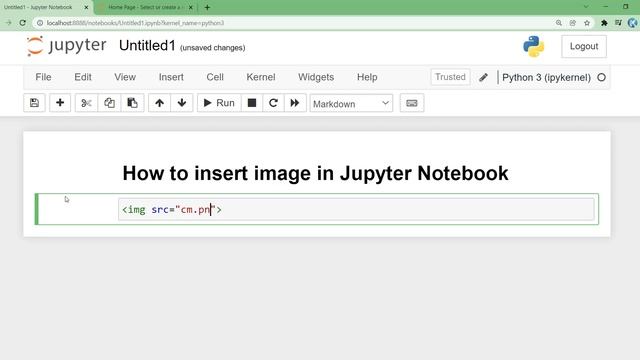Open the Kernel menu
Viewport: 640px width, 360px height.
261,77
